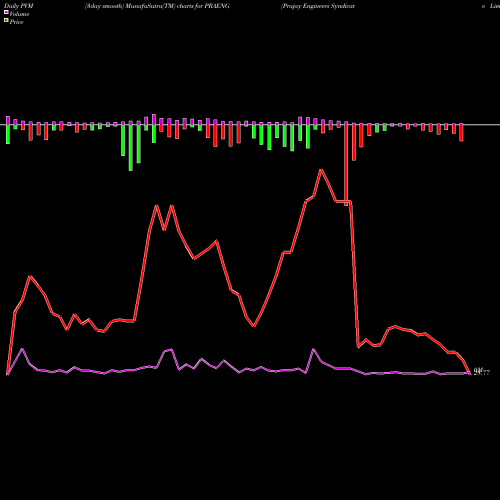This screenshot has width=500, height=500.
Task: Click the purple Volume legend swatch
Action: pos(6,12)
